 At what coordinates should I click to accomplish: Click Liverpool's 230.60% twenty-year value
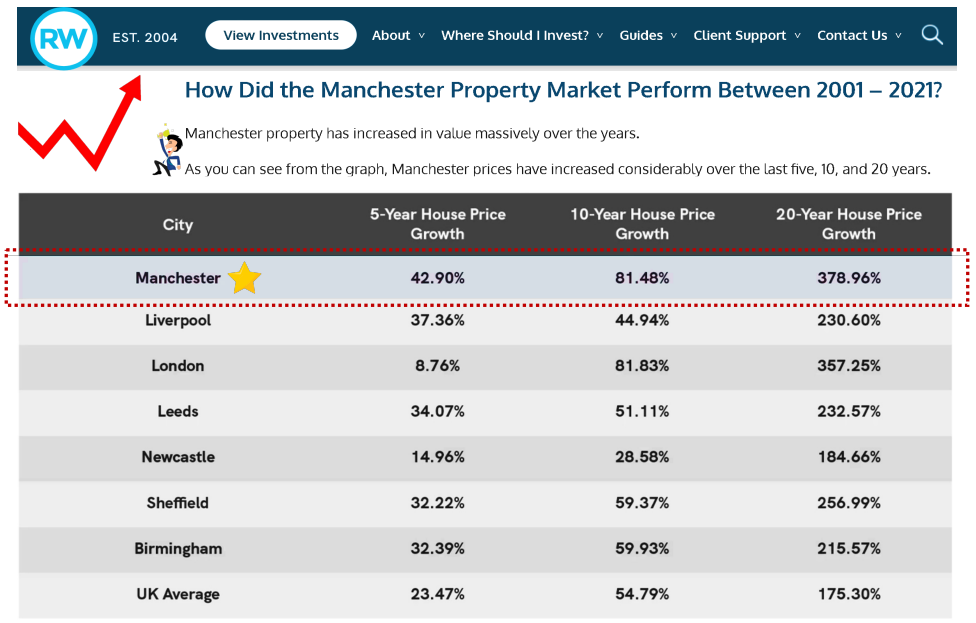(849, 321)
